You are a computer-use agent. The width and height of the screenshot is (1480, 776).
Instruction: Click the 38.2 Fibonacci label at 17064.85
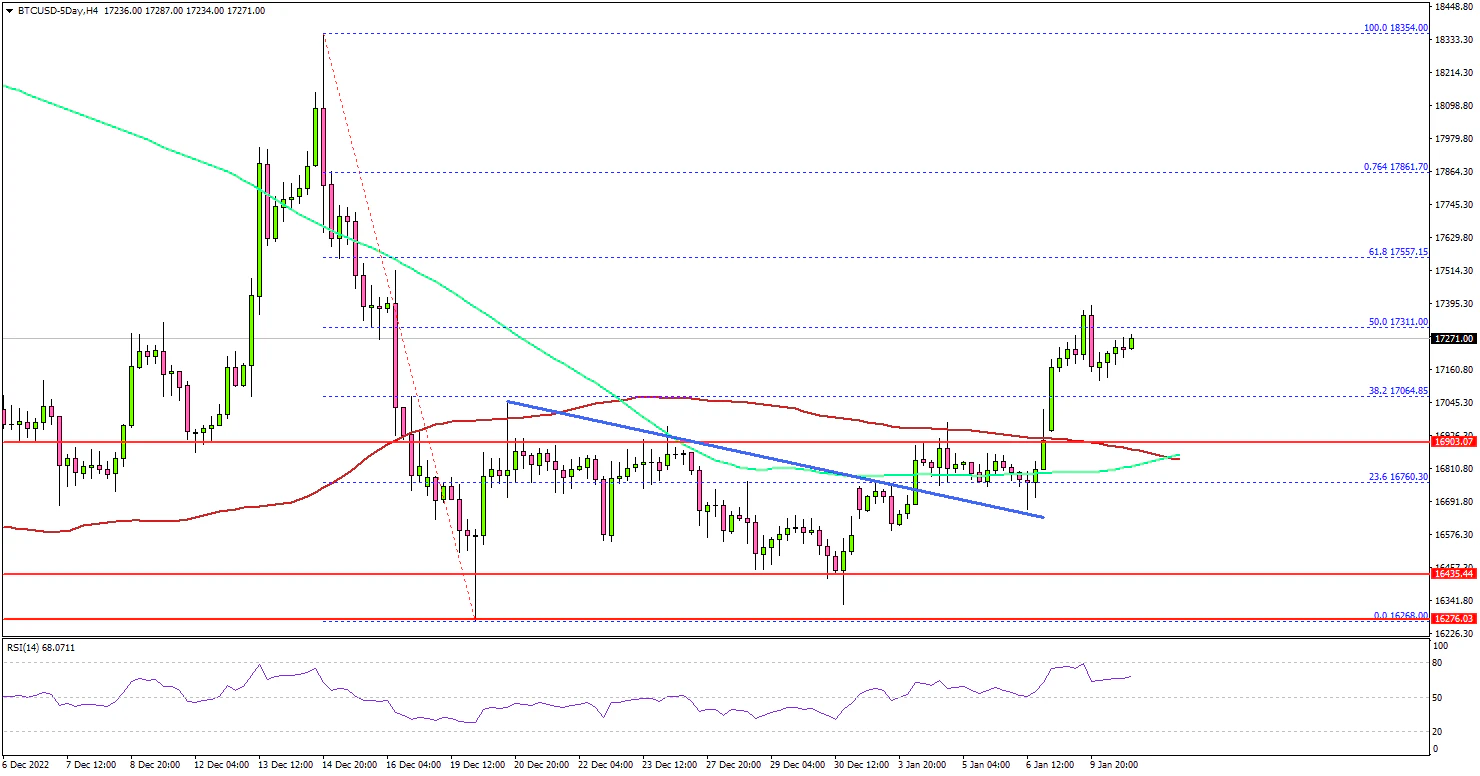1398,391
